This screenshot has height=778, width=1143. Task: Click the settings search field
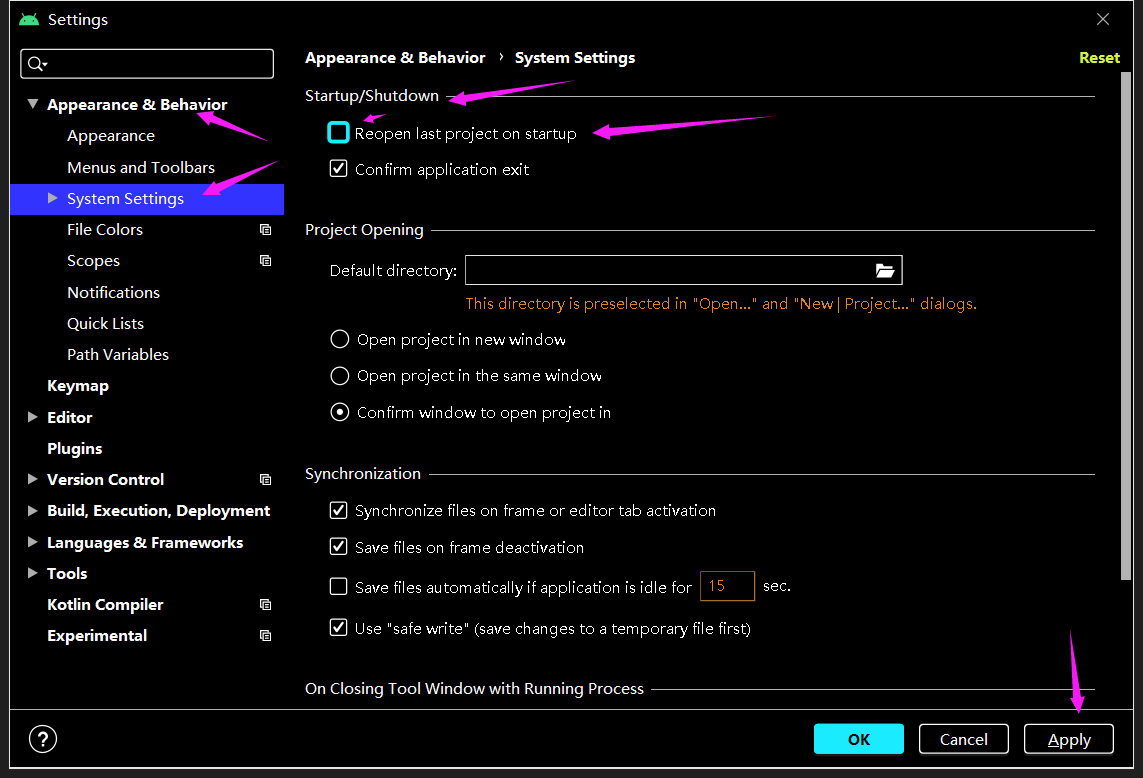147,63
